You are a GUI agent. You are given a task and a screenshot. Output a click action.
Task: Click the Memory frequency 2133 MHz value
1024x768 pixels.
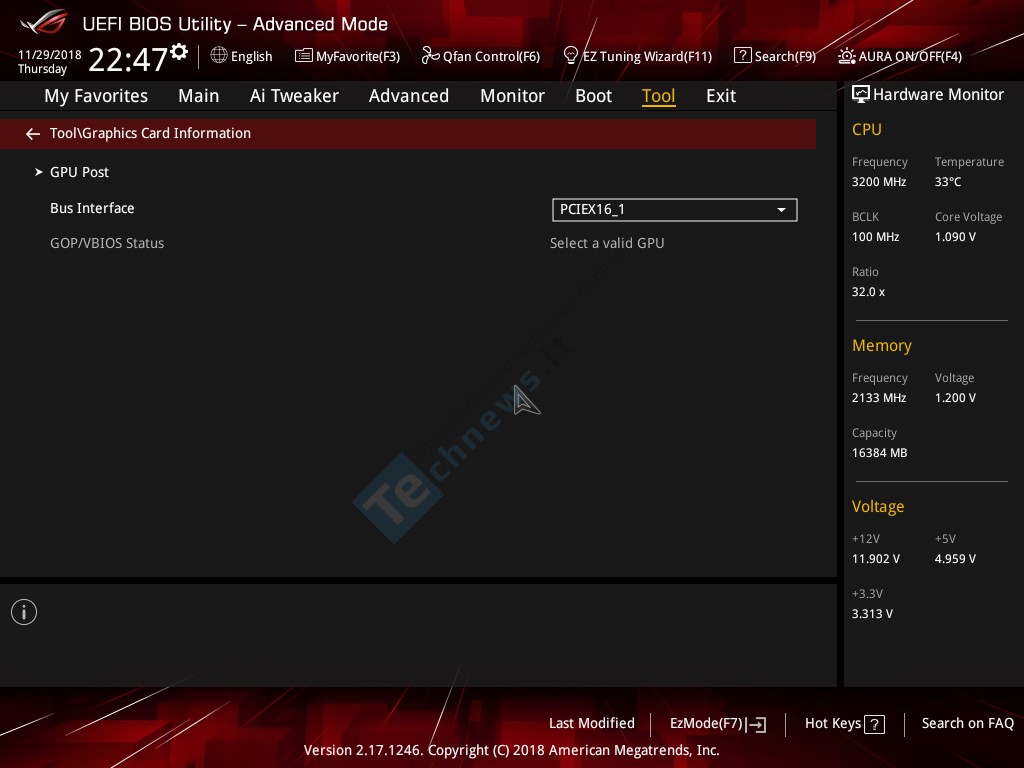[x=879, y=398]
